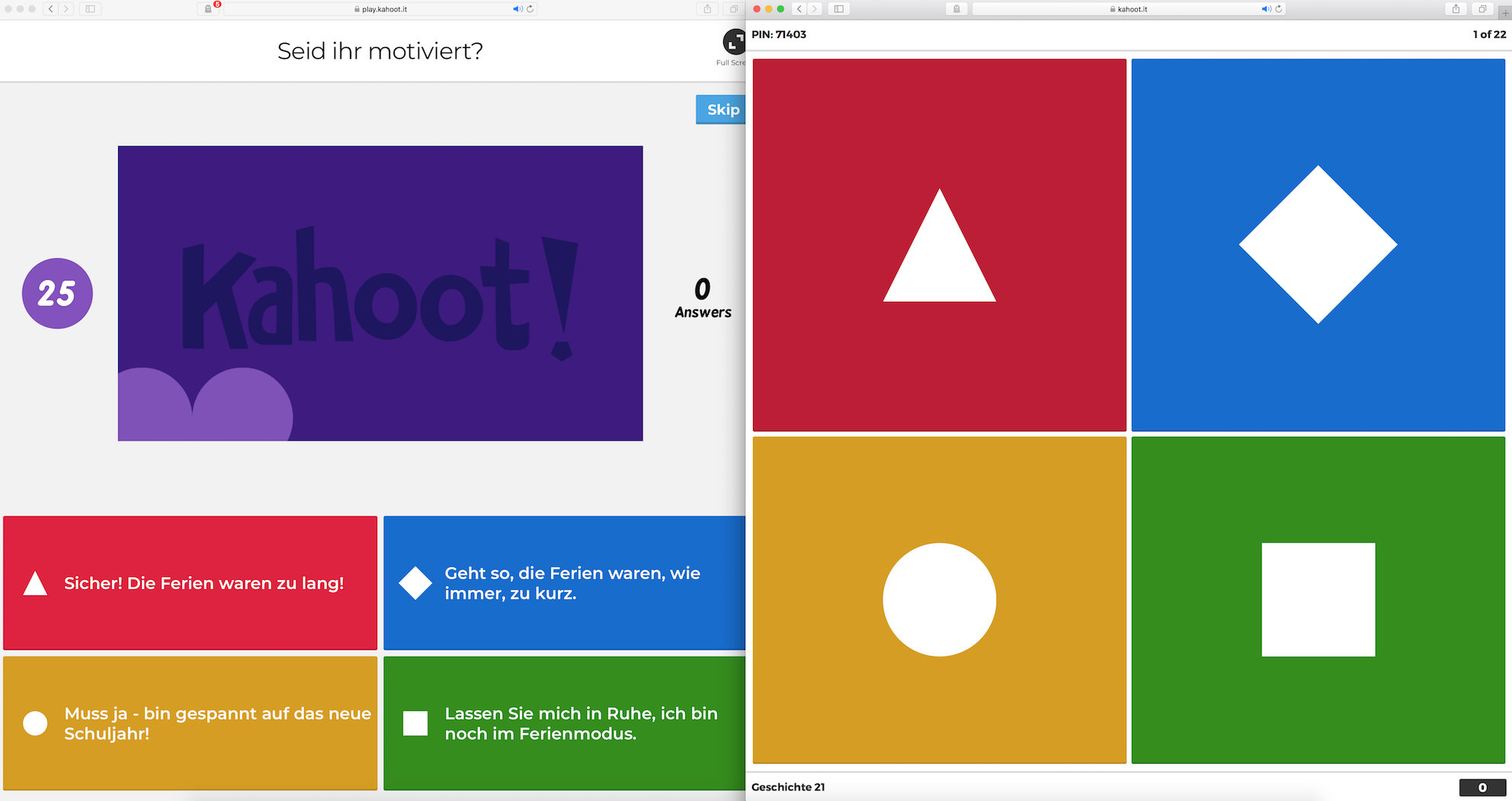This screenshot has width=1512, height=801.
Task: Click 'Geht so, die Ferien waren' answer
Action: click(564, 583)
